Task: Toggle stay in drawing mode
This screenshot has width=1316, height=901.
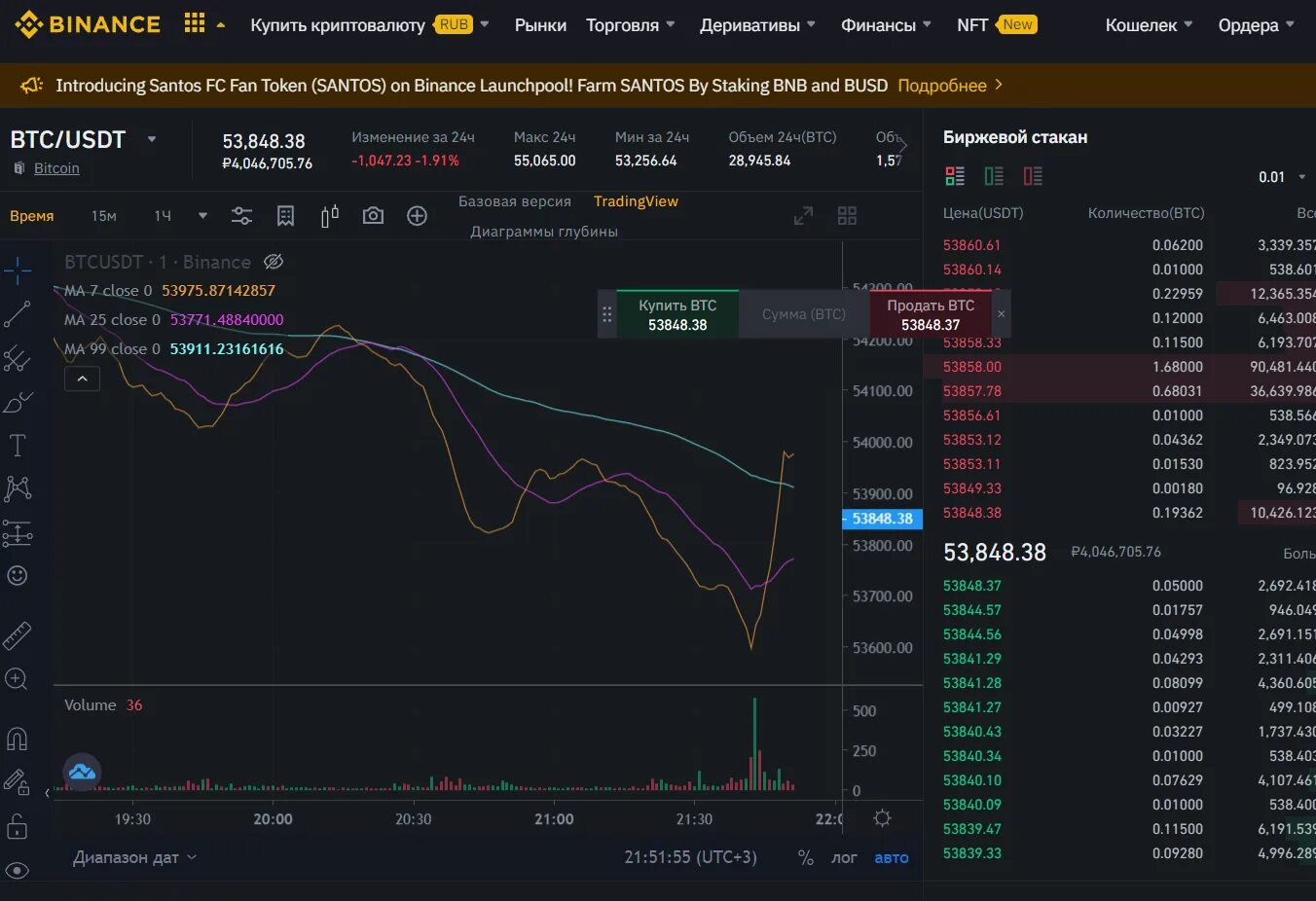Action: click(18, 781)
